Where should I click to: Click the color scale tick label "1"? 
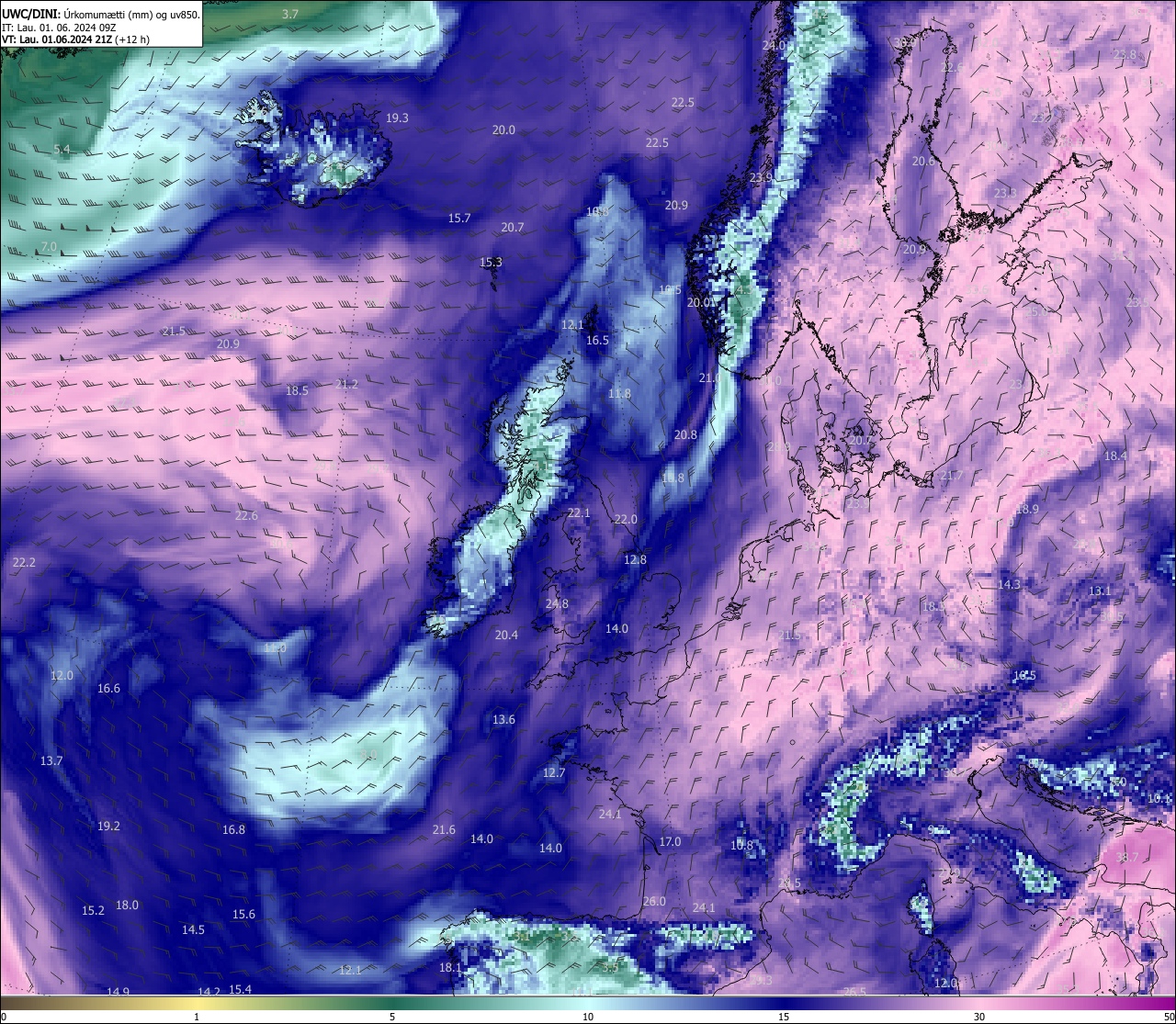point(197,1017)
